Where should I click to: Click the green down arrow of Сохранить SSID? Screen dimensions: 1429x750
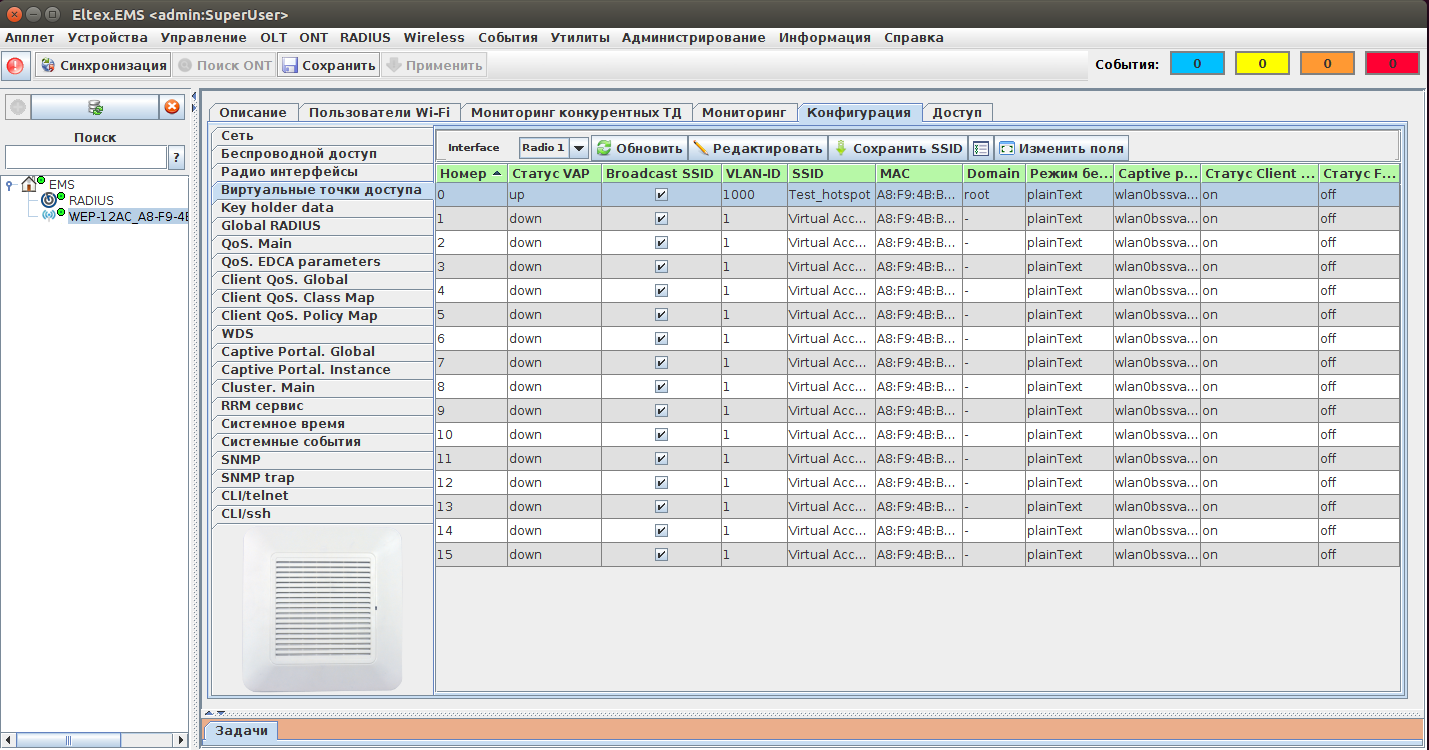point(841,148)
